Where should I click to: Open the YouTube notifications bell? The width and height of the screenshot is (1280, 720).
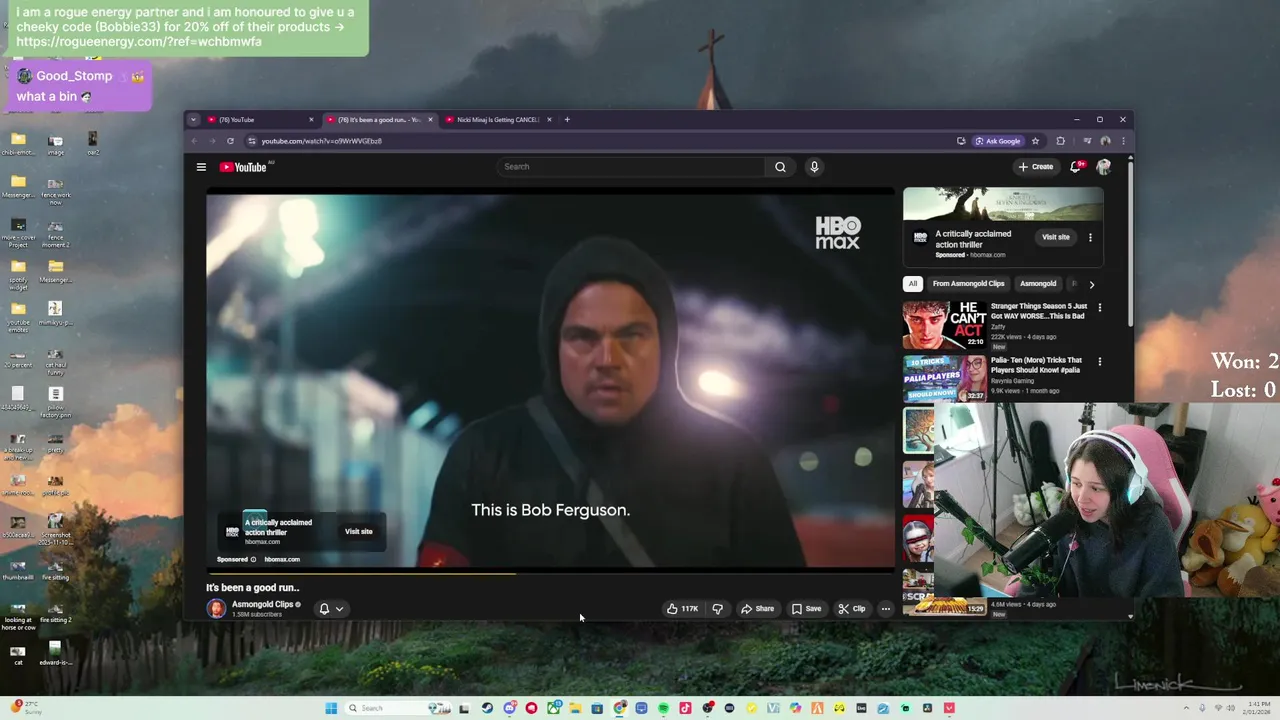(x=1076, y=167)
